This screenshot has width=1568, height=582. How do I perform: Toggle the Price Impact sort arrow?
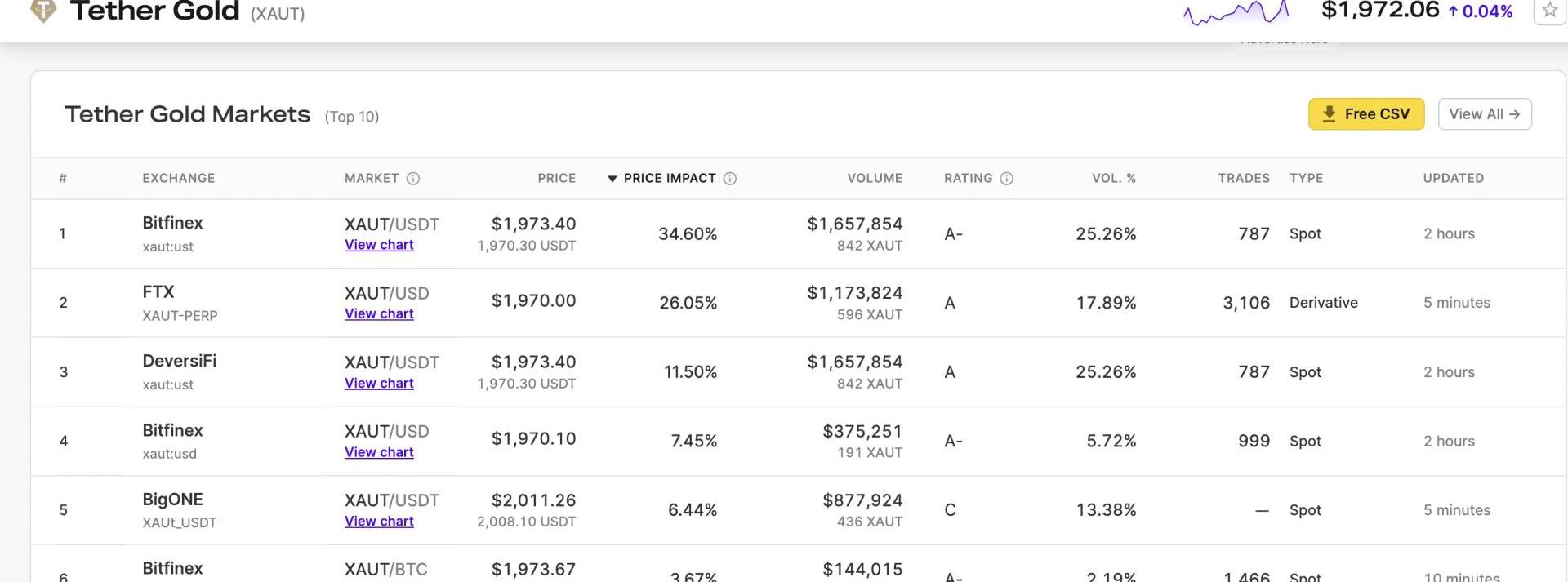click(x=612, y=179)
